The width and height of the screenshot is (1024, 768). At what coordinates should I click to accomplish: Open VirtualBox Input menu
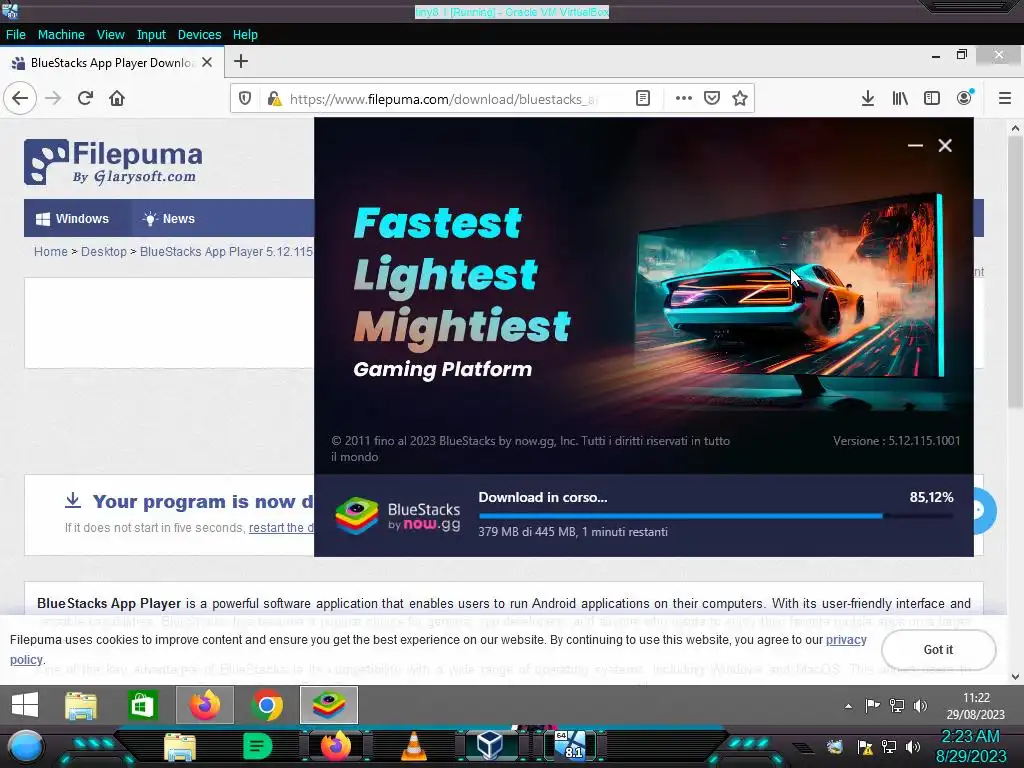point(151,35)
